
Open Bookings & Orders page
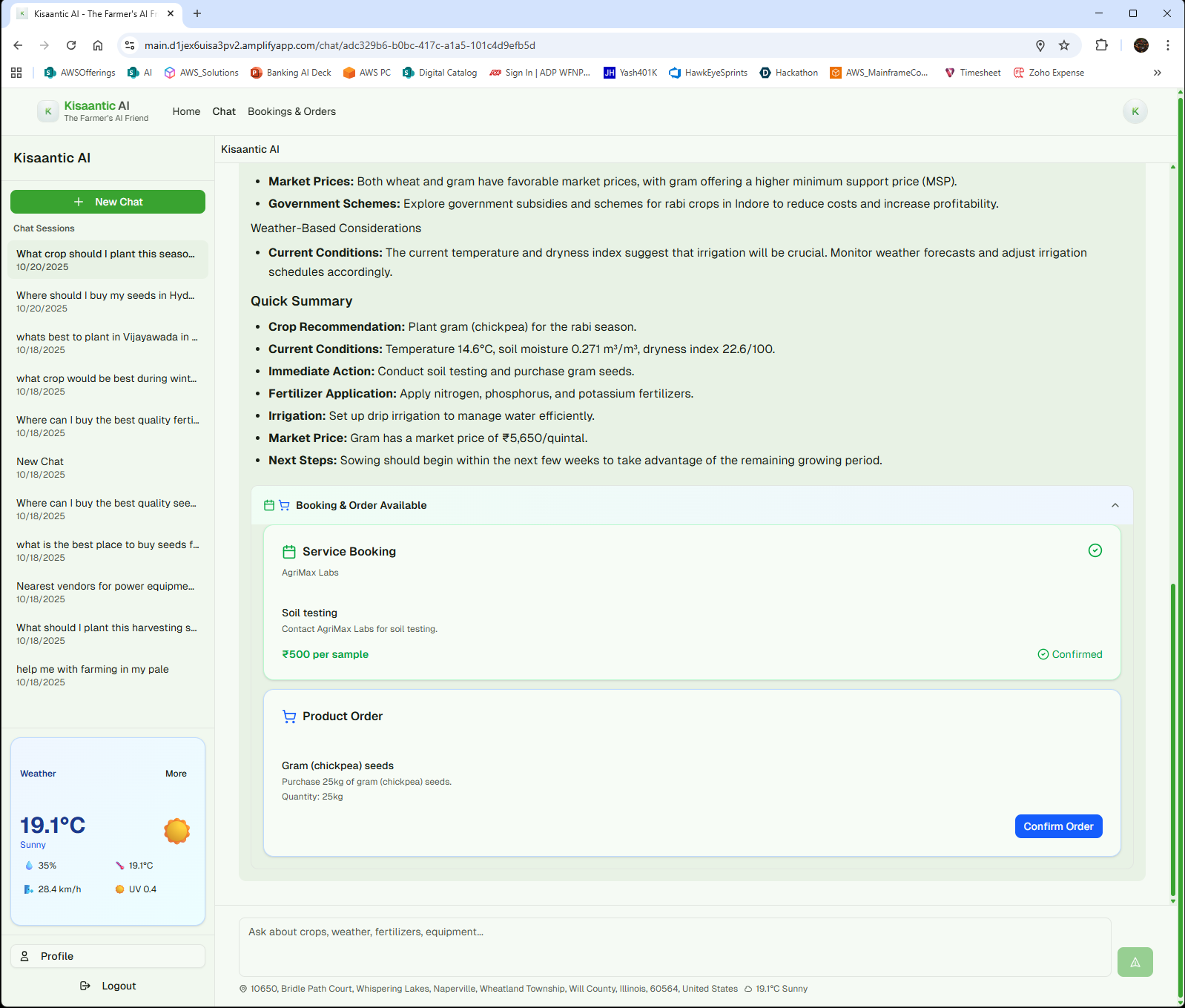tap(291, 111)
